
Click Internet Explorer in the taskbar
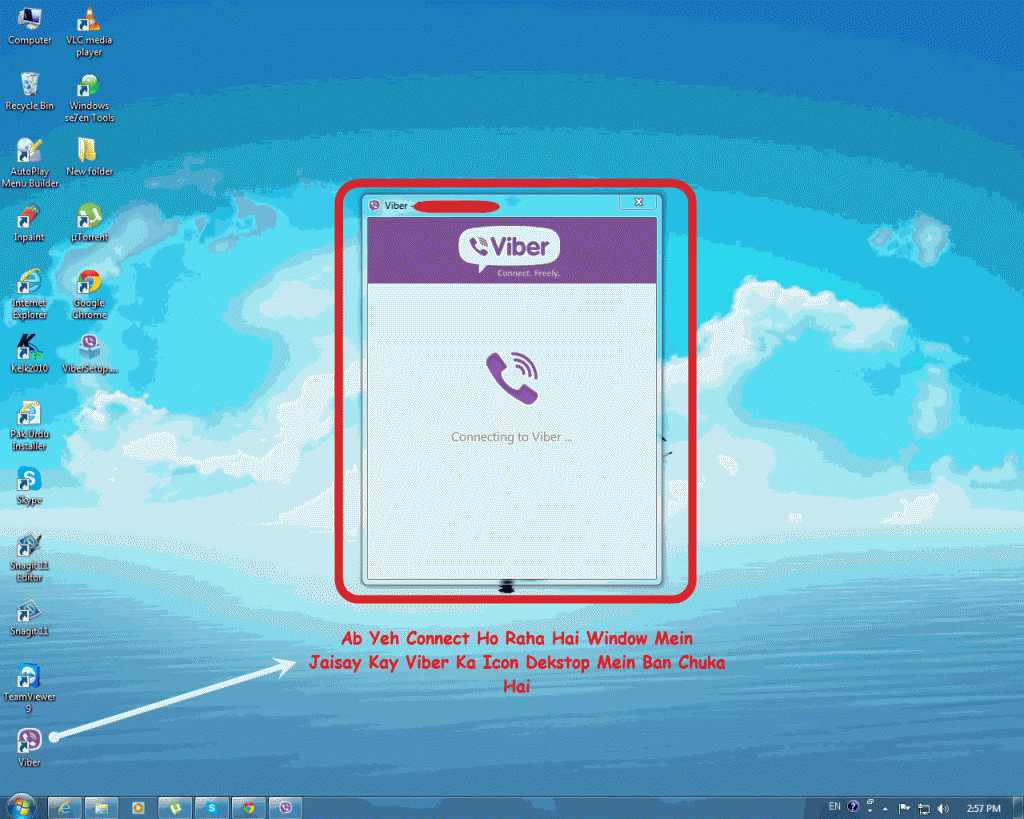tap(64, 808)
